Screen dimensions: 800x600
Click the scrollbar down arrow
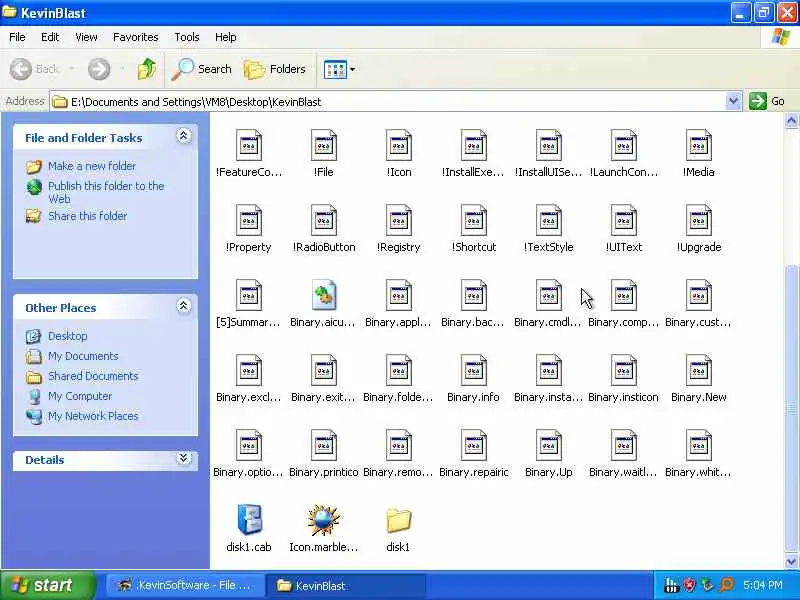click(x=791, y=561)
